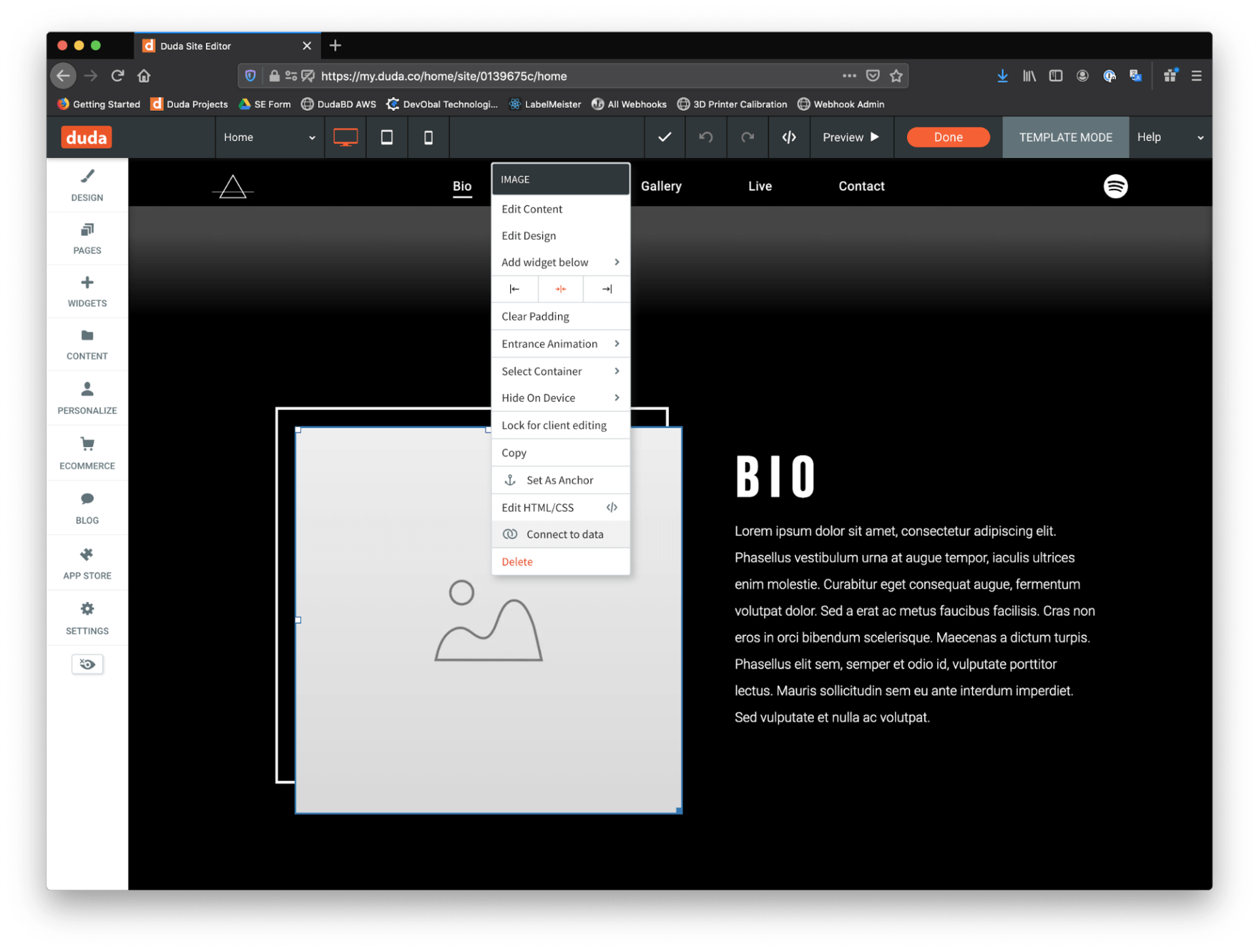Redo the last editor action
This screenshot has width=1259, height=952.
point(747,137)
